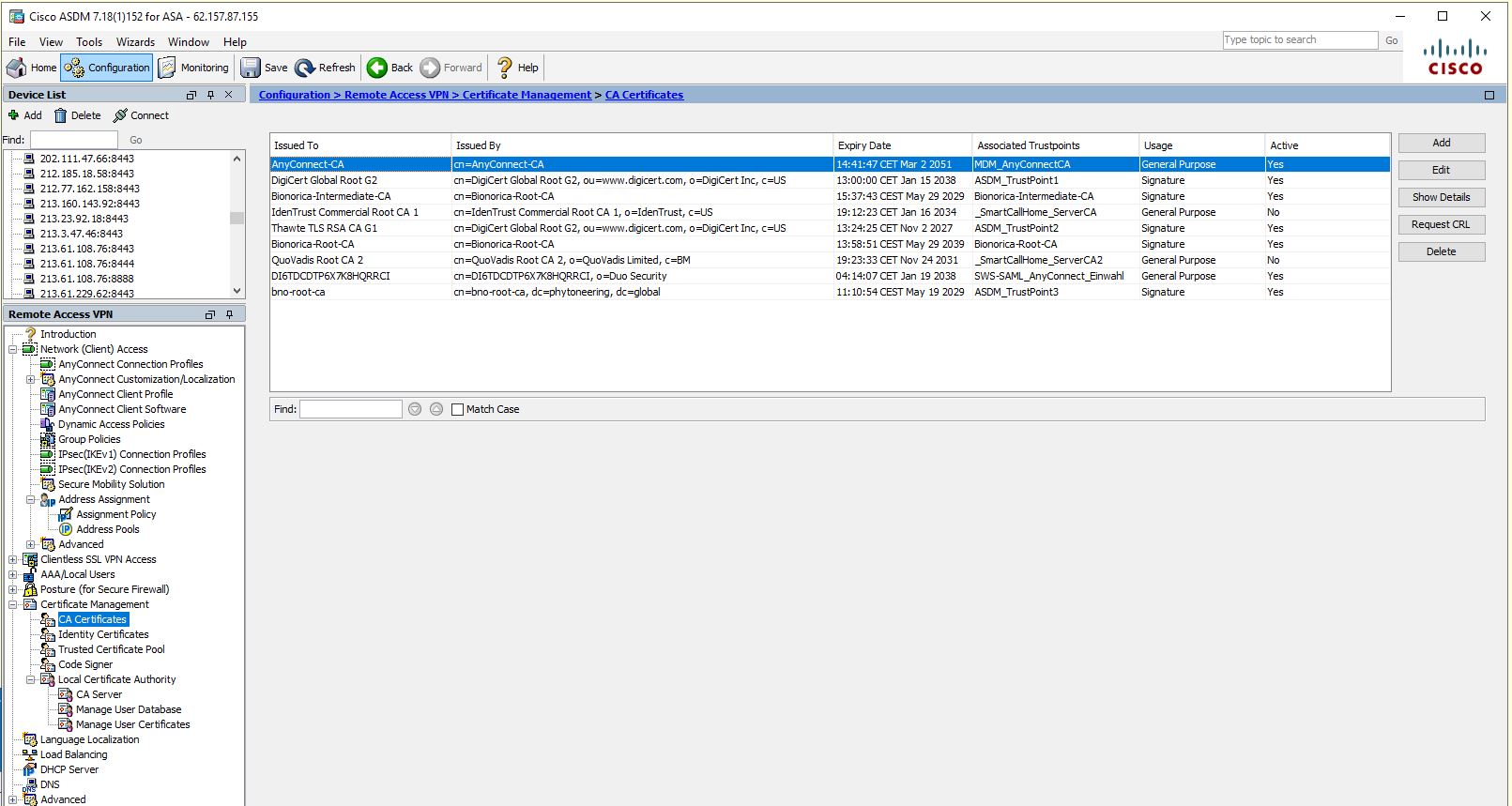Open the Address Pools node
The width and height of the screenshot is (1512, 806).
[x=108, y=529]
